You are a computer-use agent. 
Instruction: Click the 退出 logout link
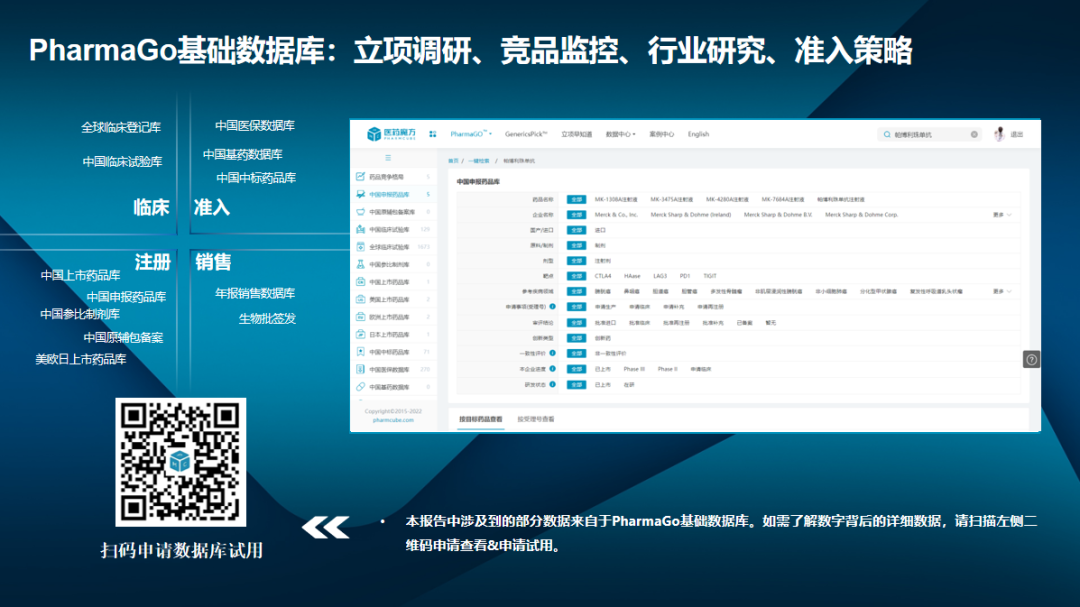(1017, 134)
